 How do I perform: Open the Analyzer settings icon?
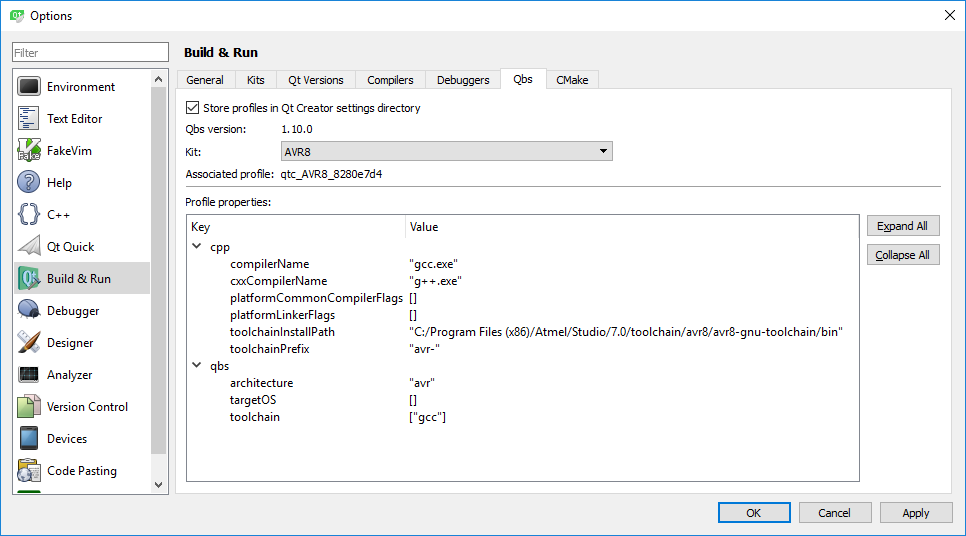pos(29,375)
